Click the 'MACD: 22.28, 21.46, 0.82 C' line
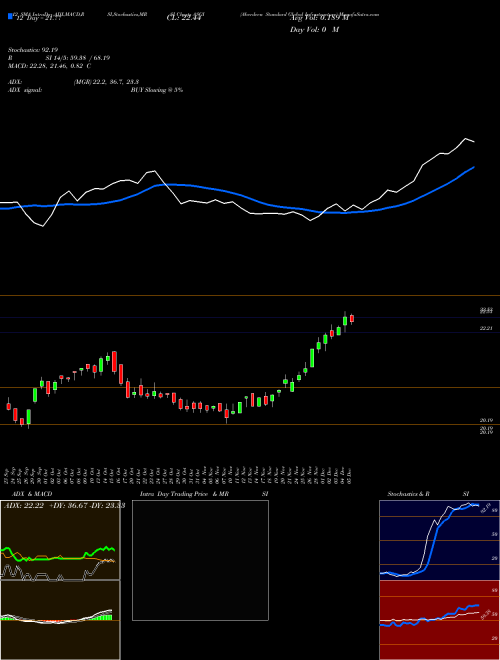This screenshot has width=500, height=660. pyautogui.click(x=49, y=66)
